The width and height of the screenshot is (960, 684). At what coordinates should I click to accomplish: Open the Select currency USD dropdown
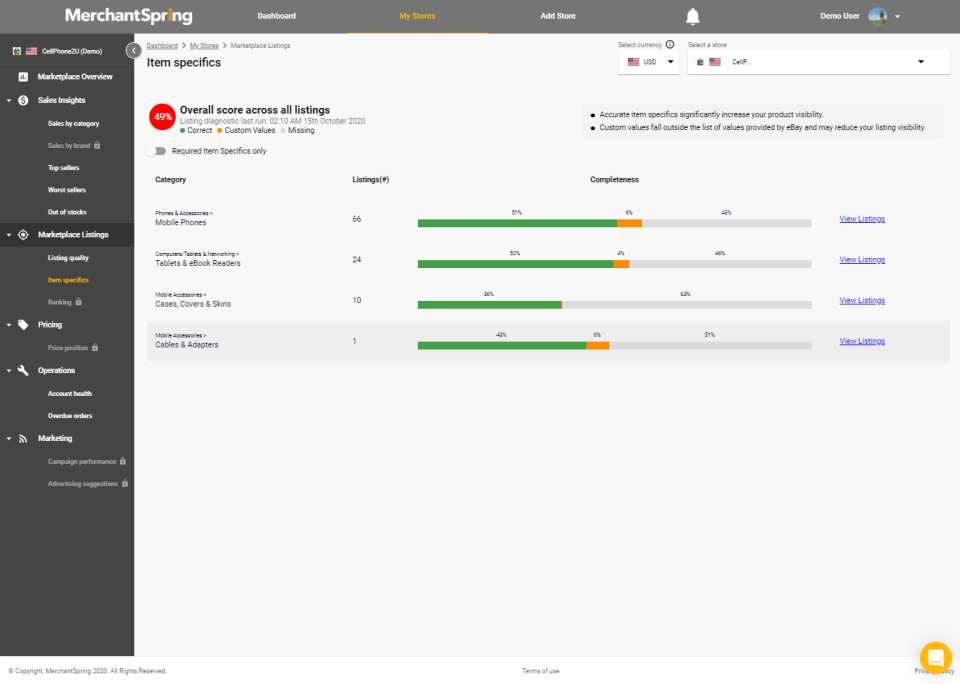click(648, 61)
